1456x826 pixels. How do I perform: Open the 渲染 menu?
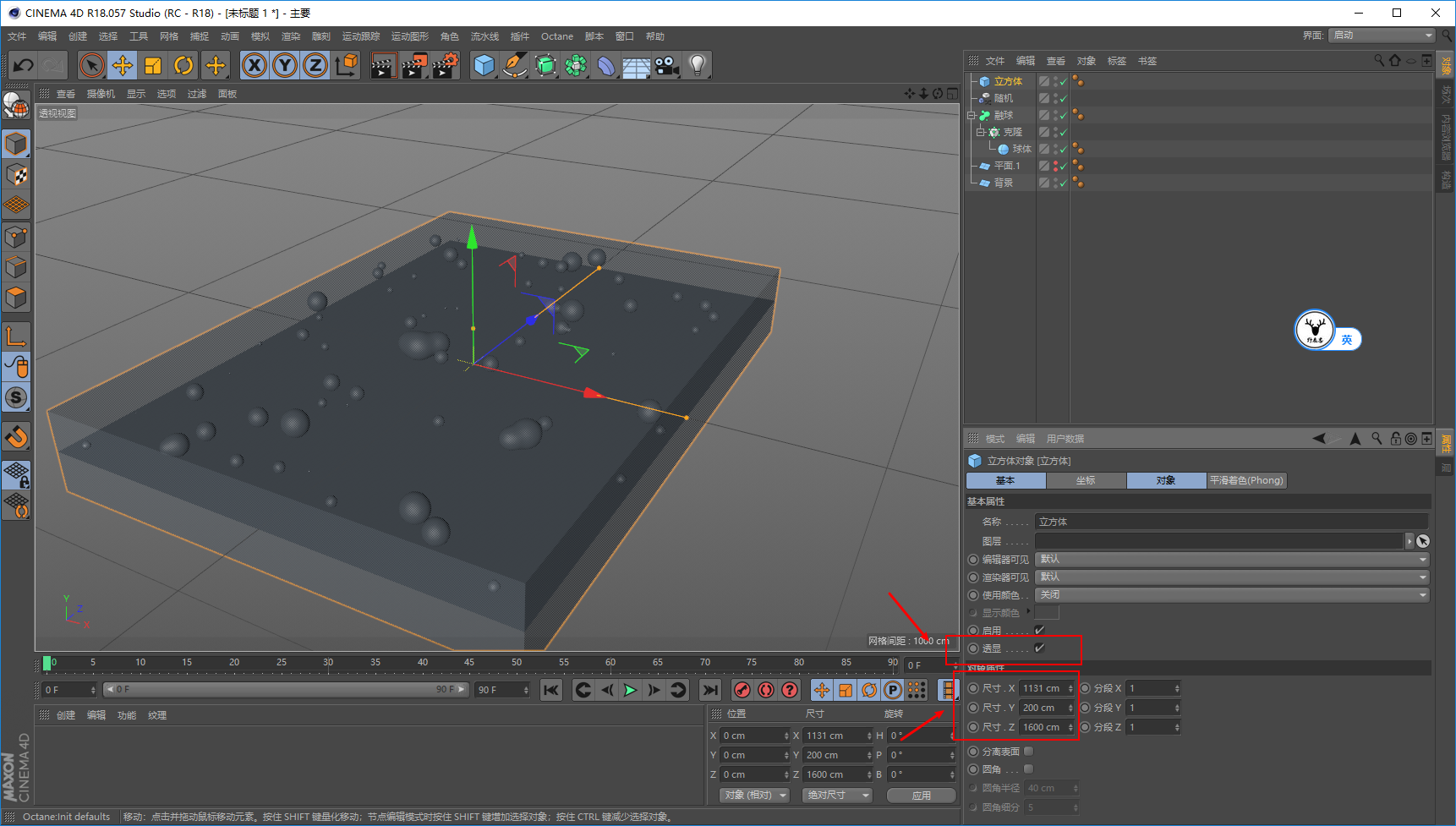point(291,36)
